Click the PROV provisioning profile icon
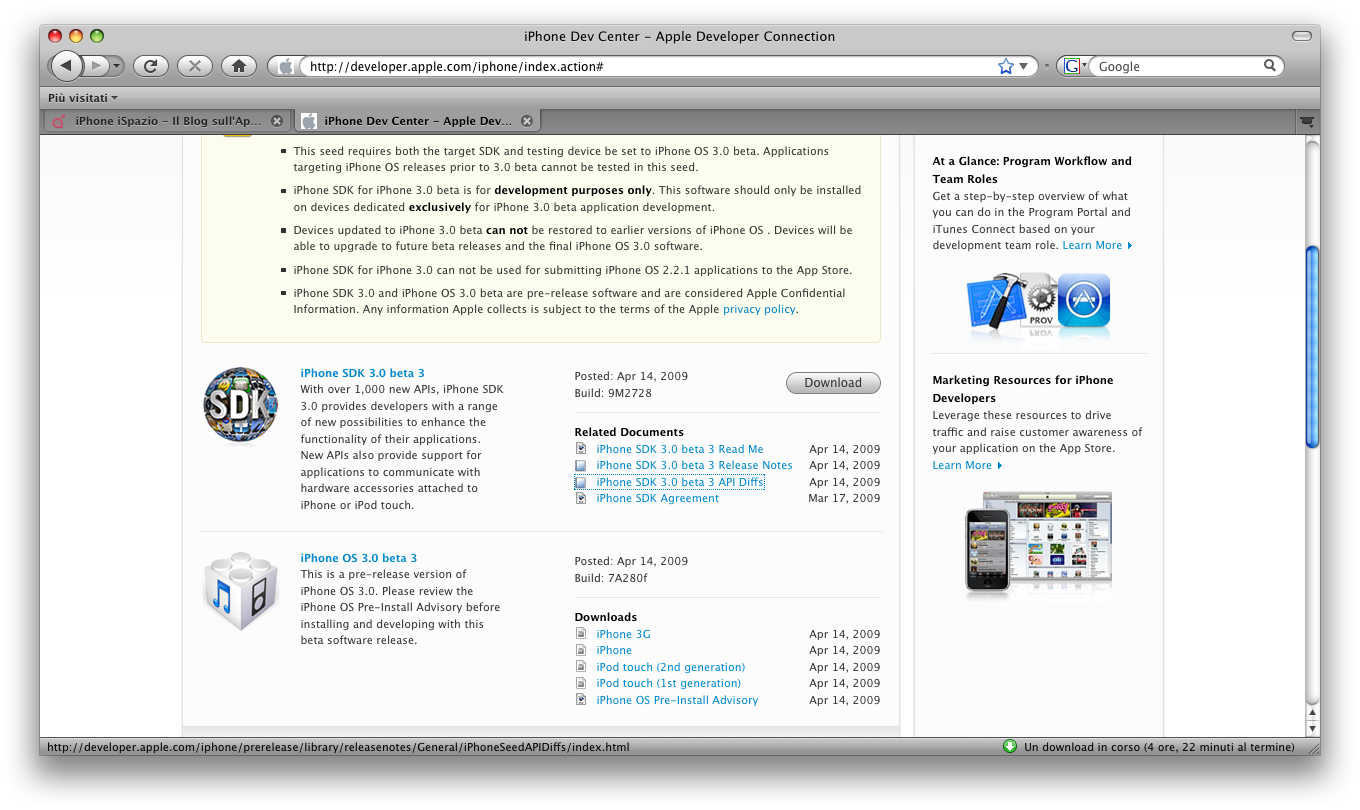The height and width of the screenshot is (810, 1360). tap(1040, 300)
